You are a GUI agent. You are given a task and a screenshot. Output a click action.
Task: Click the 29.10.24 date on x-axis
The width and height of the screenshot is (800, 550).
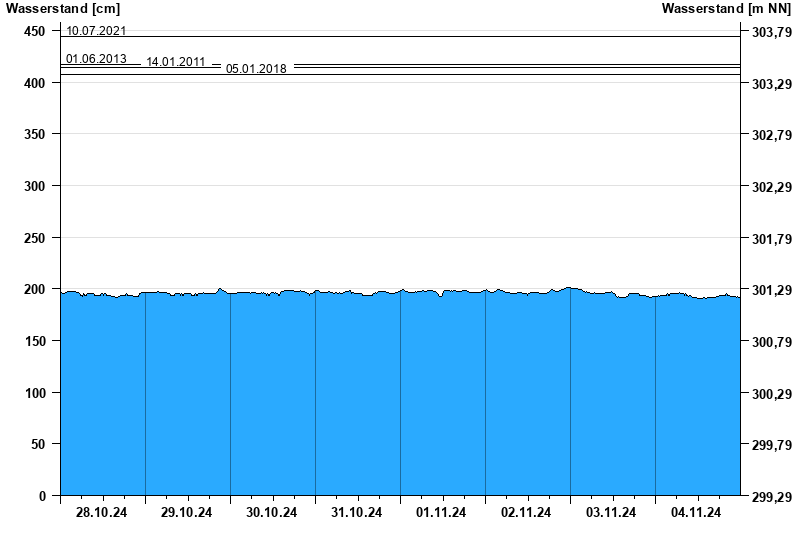pos(187,513)
